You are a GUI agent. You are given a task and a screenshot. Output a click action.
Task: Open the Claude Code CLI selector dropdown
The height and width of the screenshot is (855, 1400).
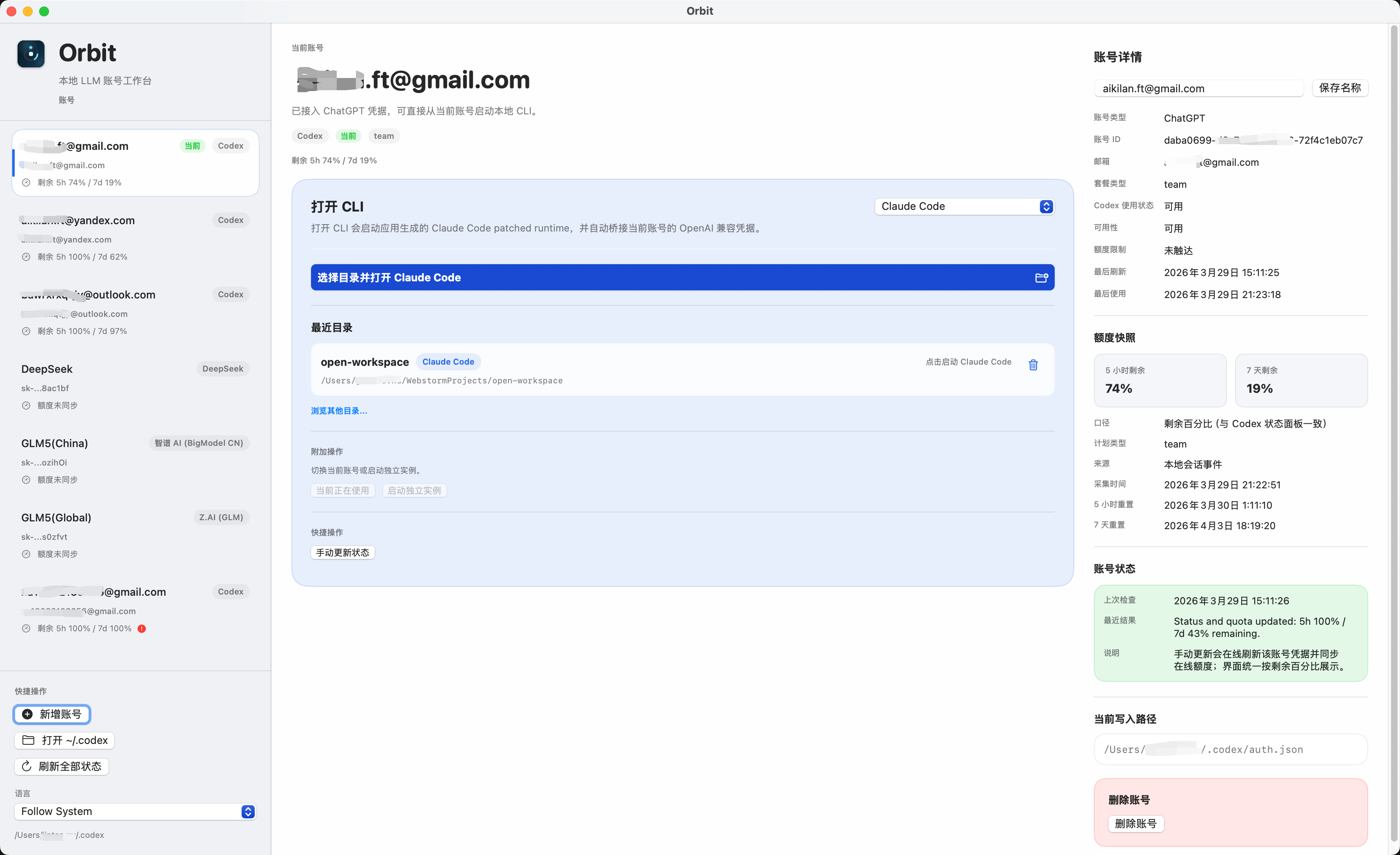(964, 206)
